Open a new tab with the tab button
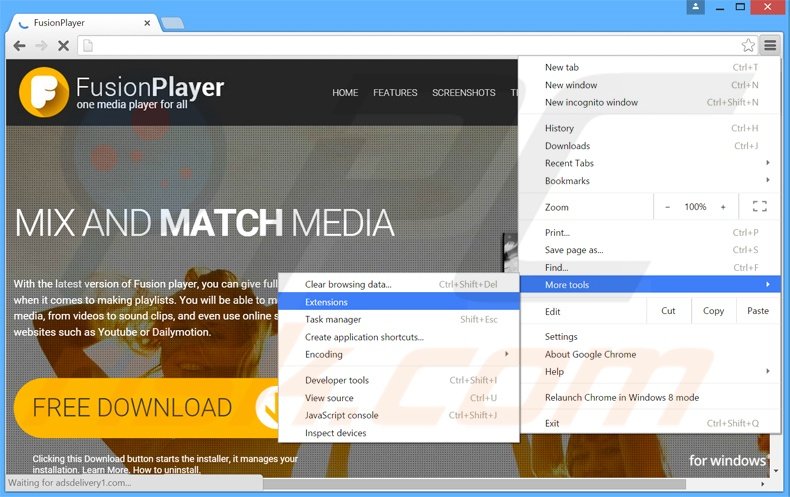790x497 pixels. [173, 23]
